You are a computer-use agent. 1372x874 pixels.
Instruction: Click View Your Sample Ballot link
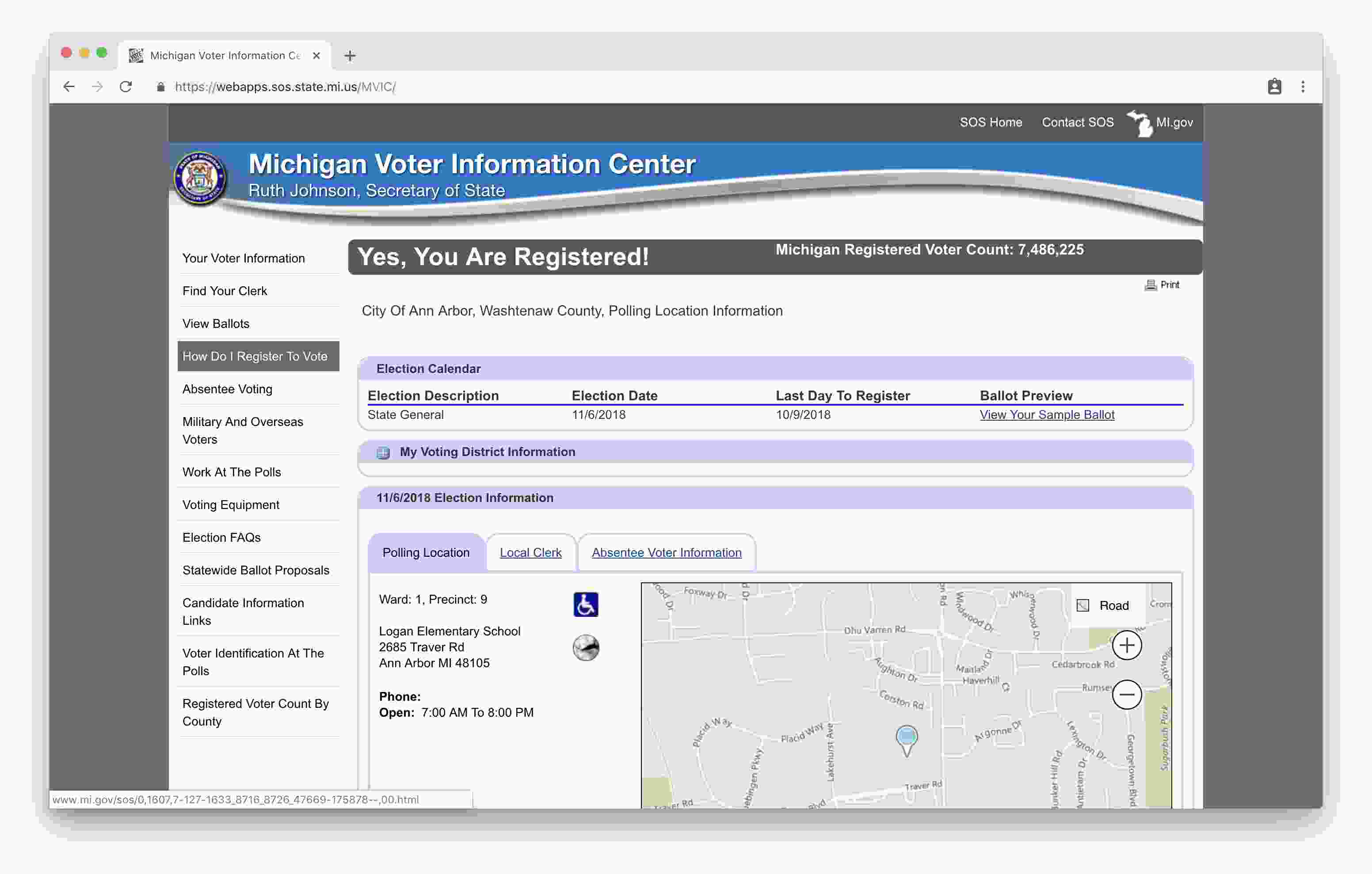1047,415
